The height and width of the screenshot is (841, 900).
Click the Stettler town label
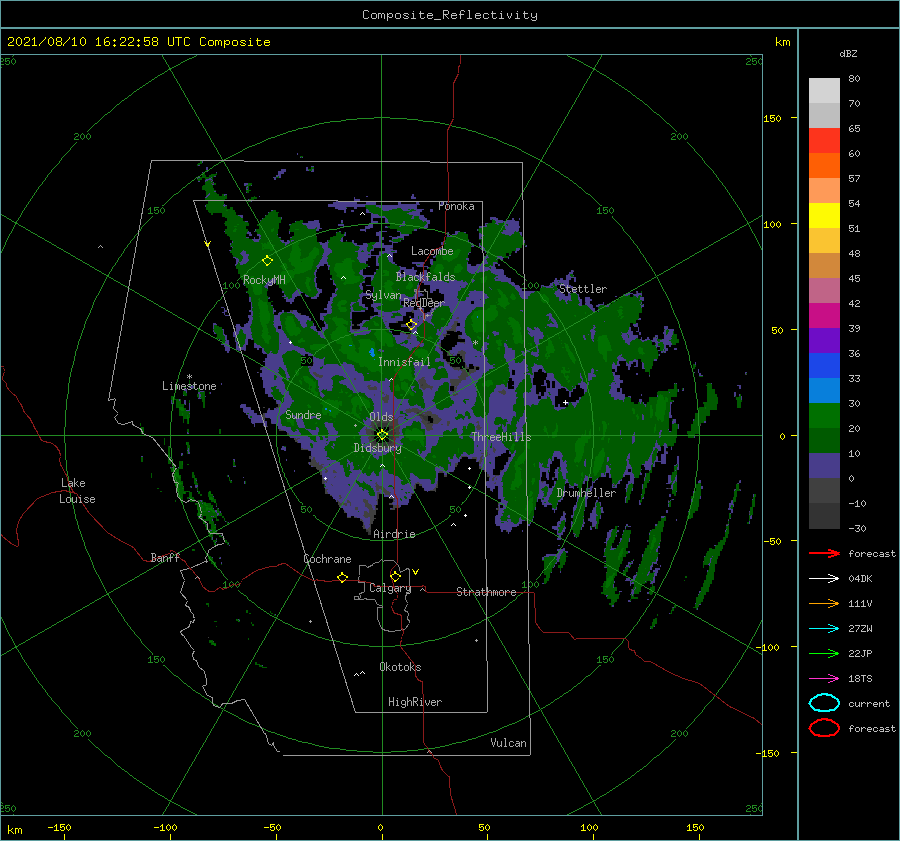(583, 289)
